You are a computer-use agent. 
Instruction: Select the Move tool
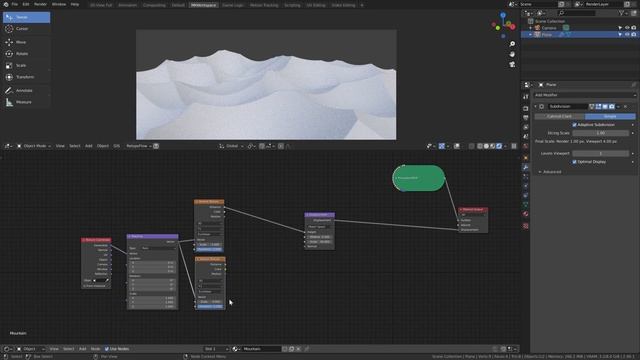(27, 42)
